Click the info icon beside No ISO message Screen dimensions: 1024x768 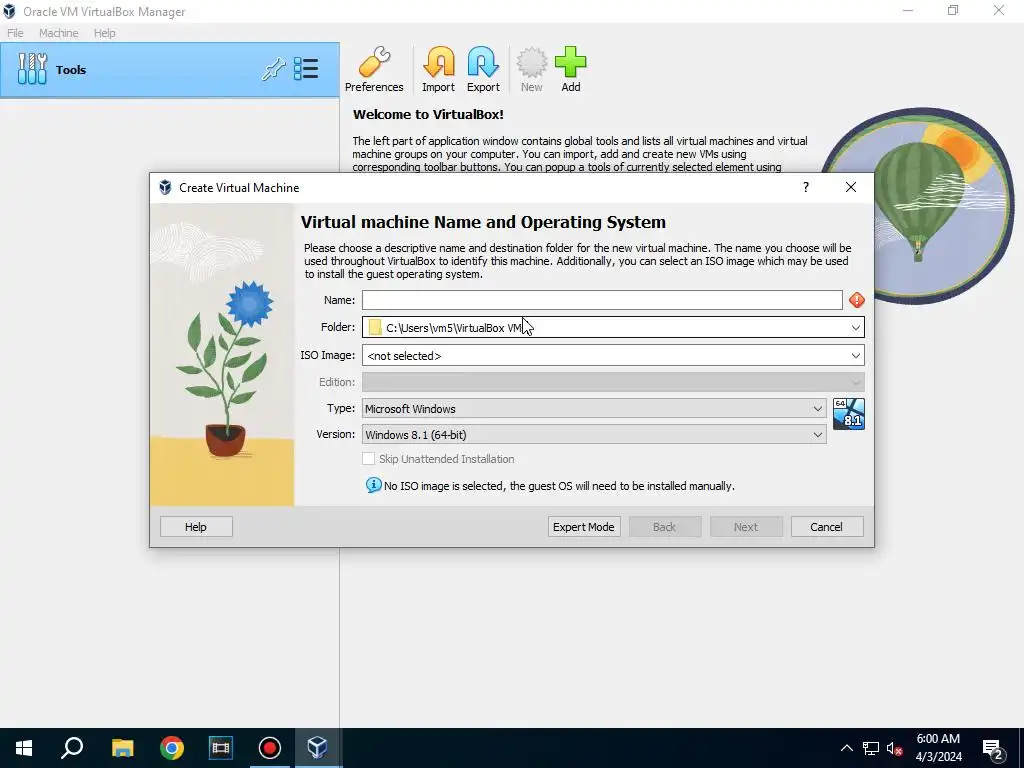point(374,485)
